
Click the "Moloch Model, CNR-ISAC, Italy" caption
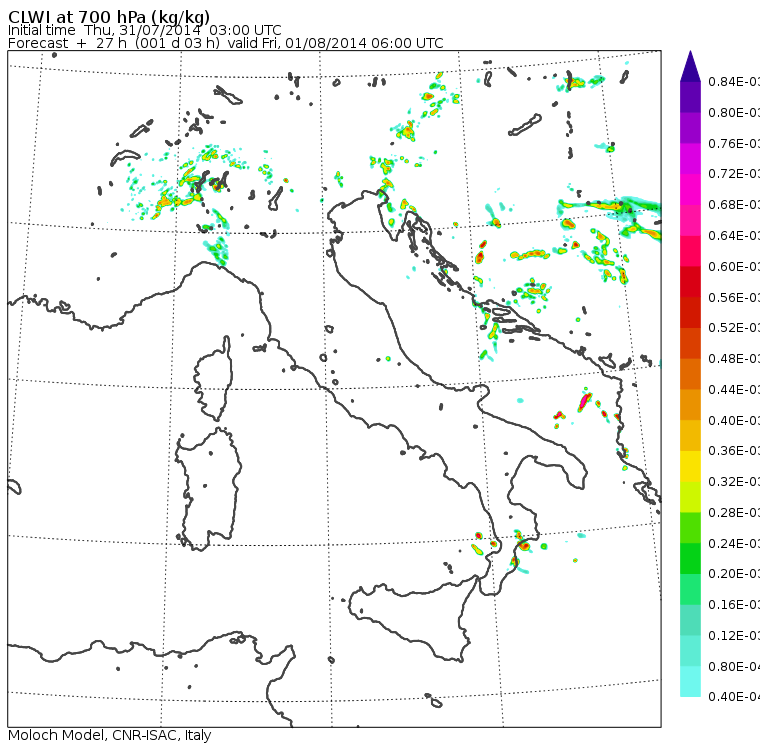click(110, 735)
